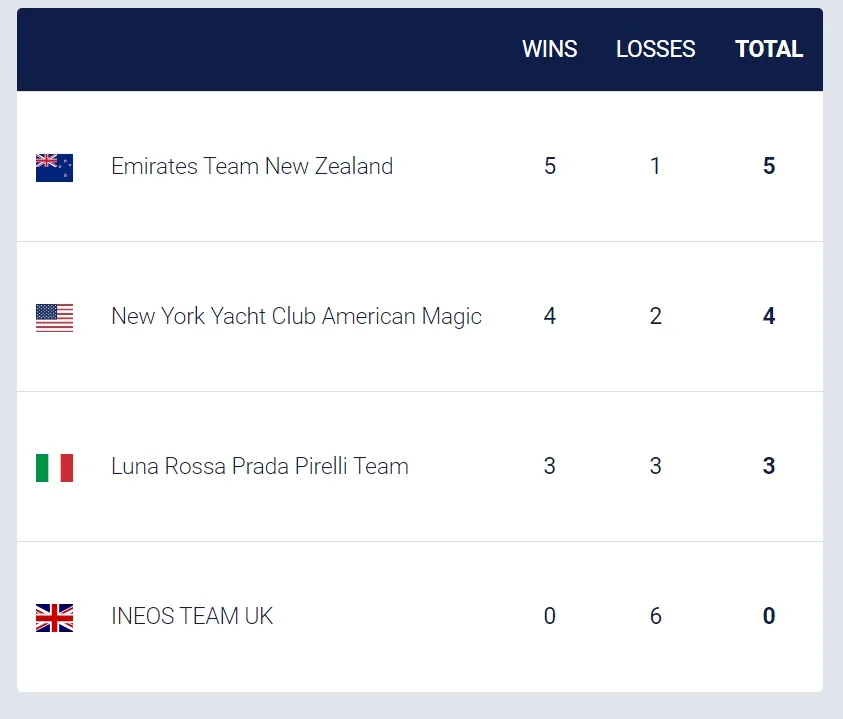Open Luna Rossa Prada Pirelli Team name
Viewport: 843px width, 719px height.
[x=260, y=466]
